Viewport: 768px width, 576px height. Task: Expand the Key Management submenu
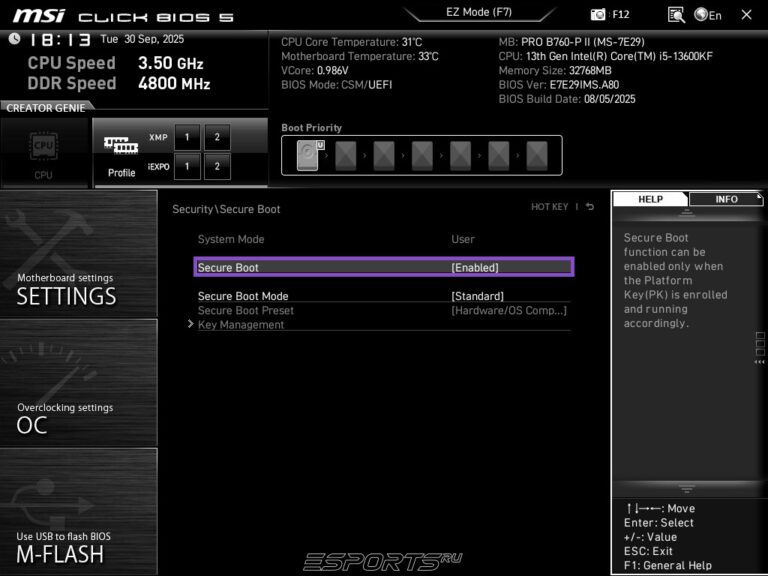point(241,325)
